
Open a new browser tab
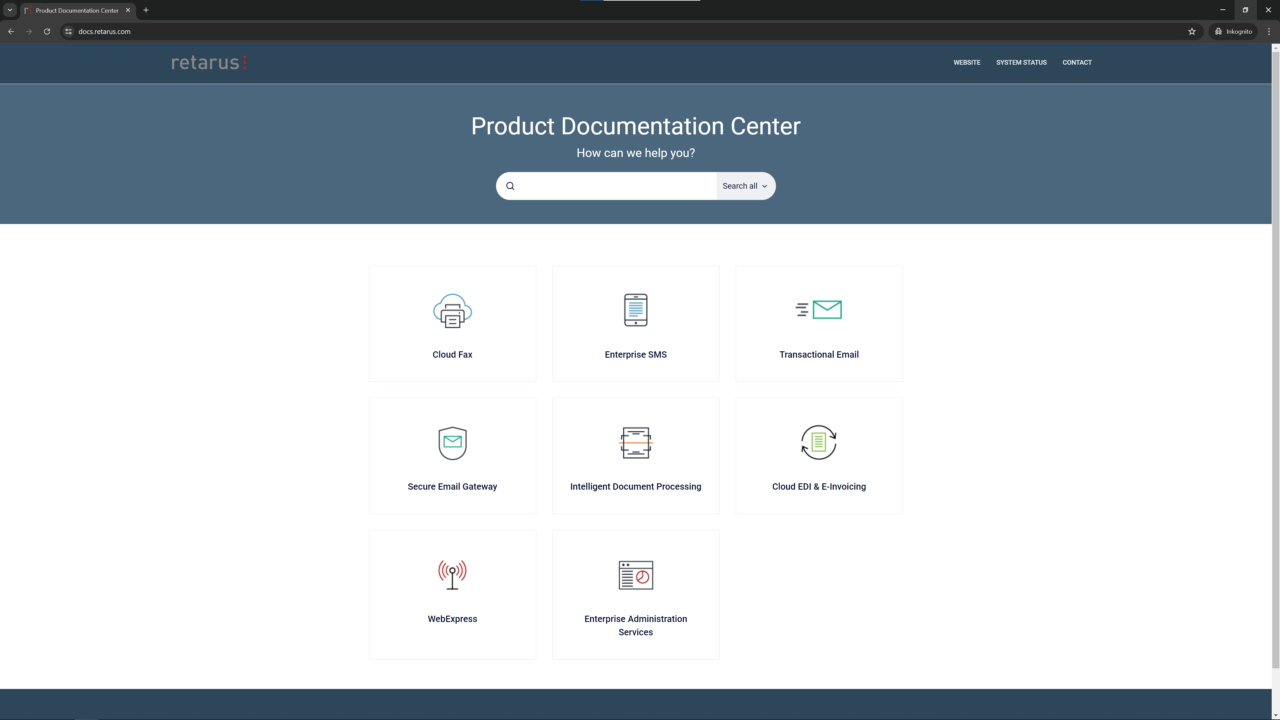(146, 10)
